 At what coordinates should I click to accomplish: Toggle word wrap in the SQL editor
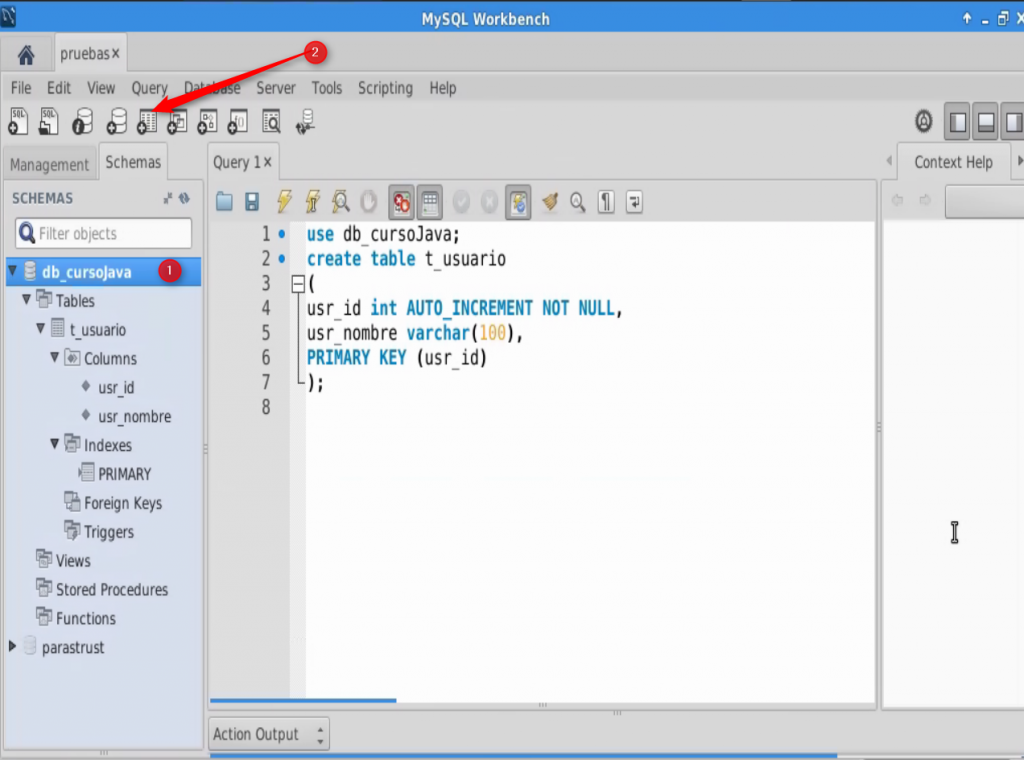[634, 202]
